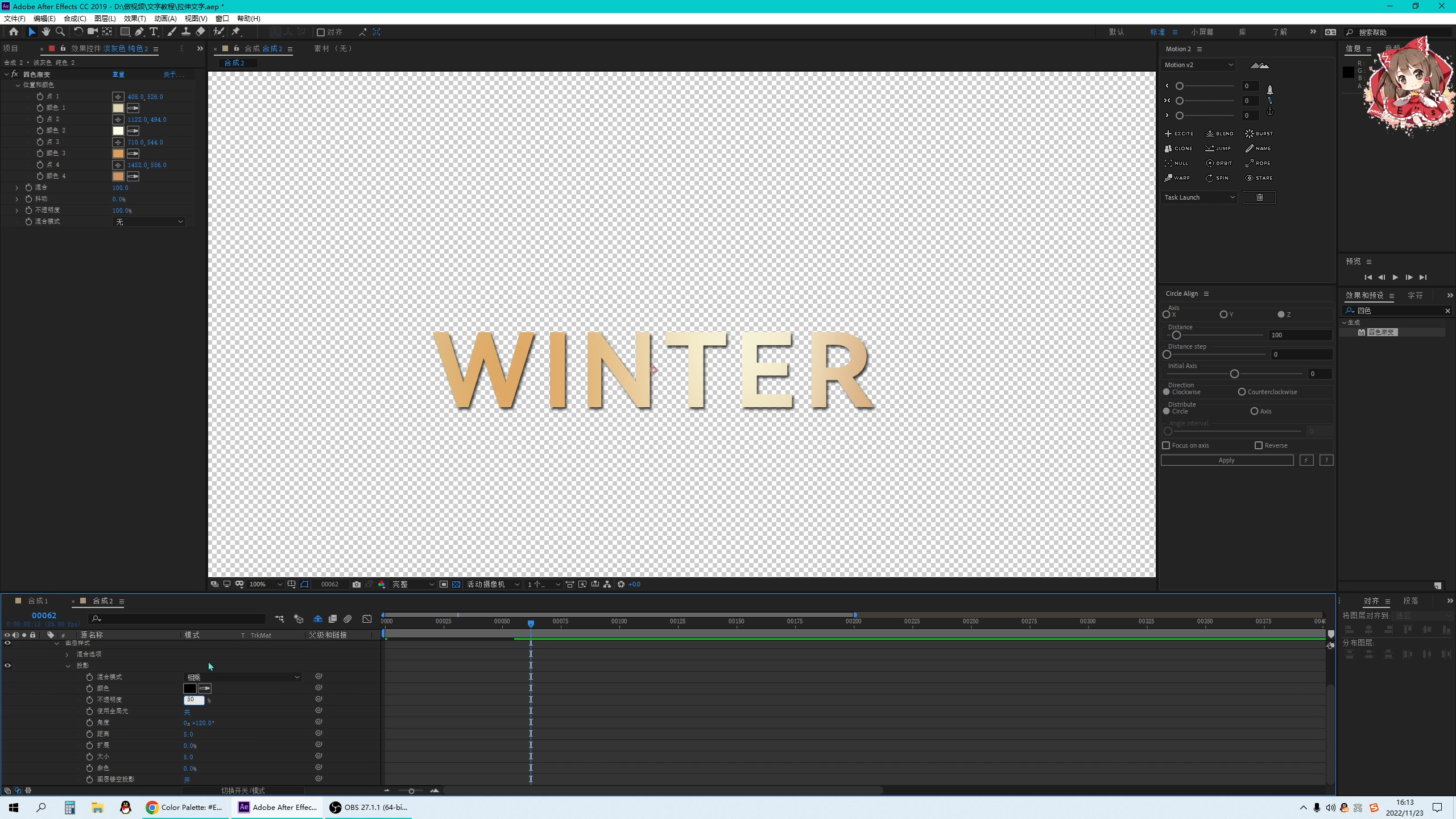Check Reverse option
The height and width of the screenshot is (819, 1456).
coord(1258,445)
